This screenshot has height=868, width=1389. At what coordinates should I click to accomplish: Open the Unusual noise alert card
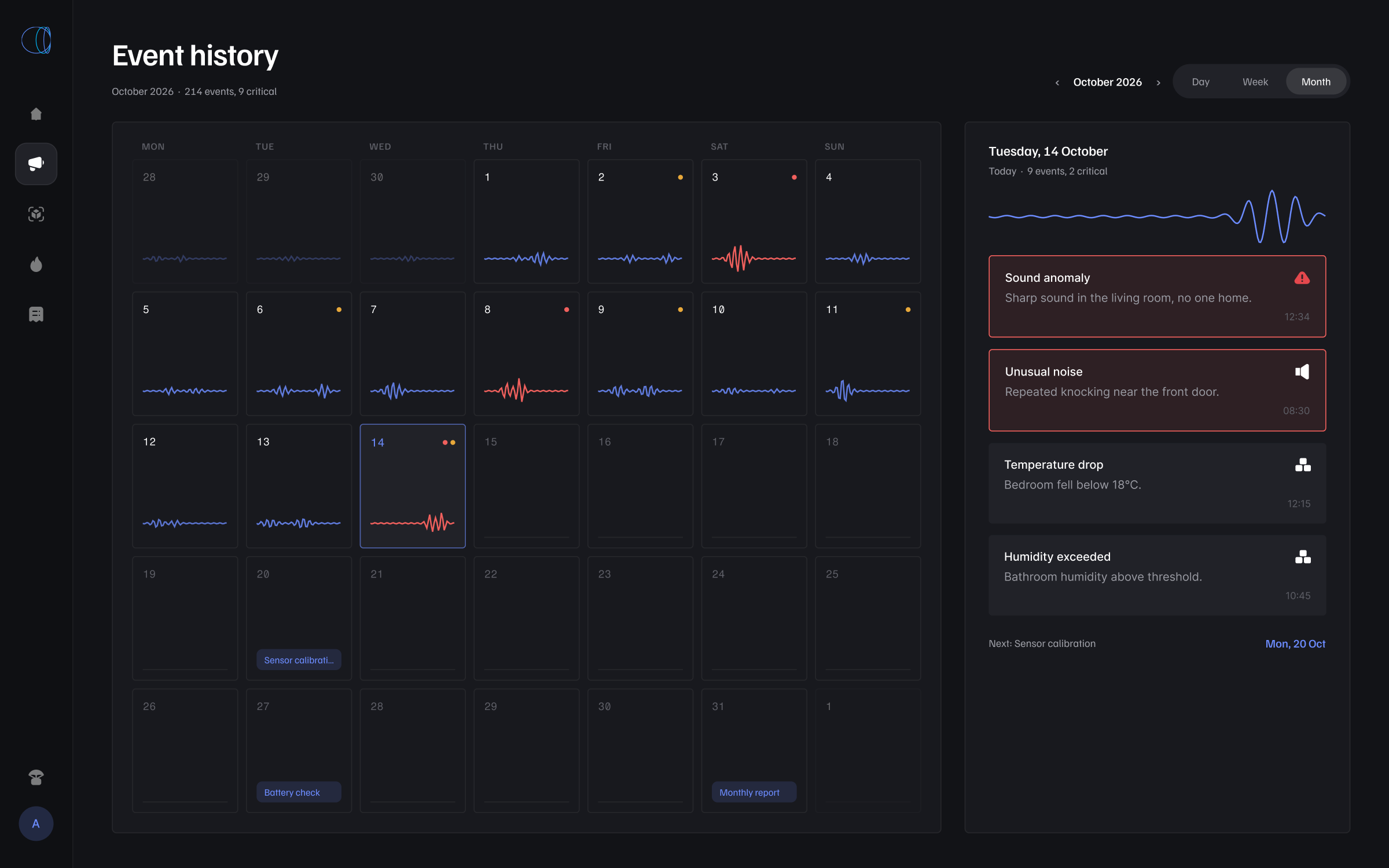pyautogui.click(x=1157, y=390)
